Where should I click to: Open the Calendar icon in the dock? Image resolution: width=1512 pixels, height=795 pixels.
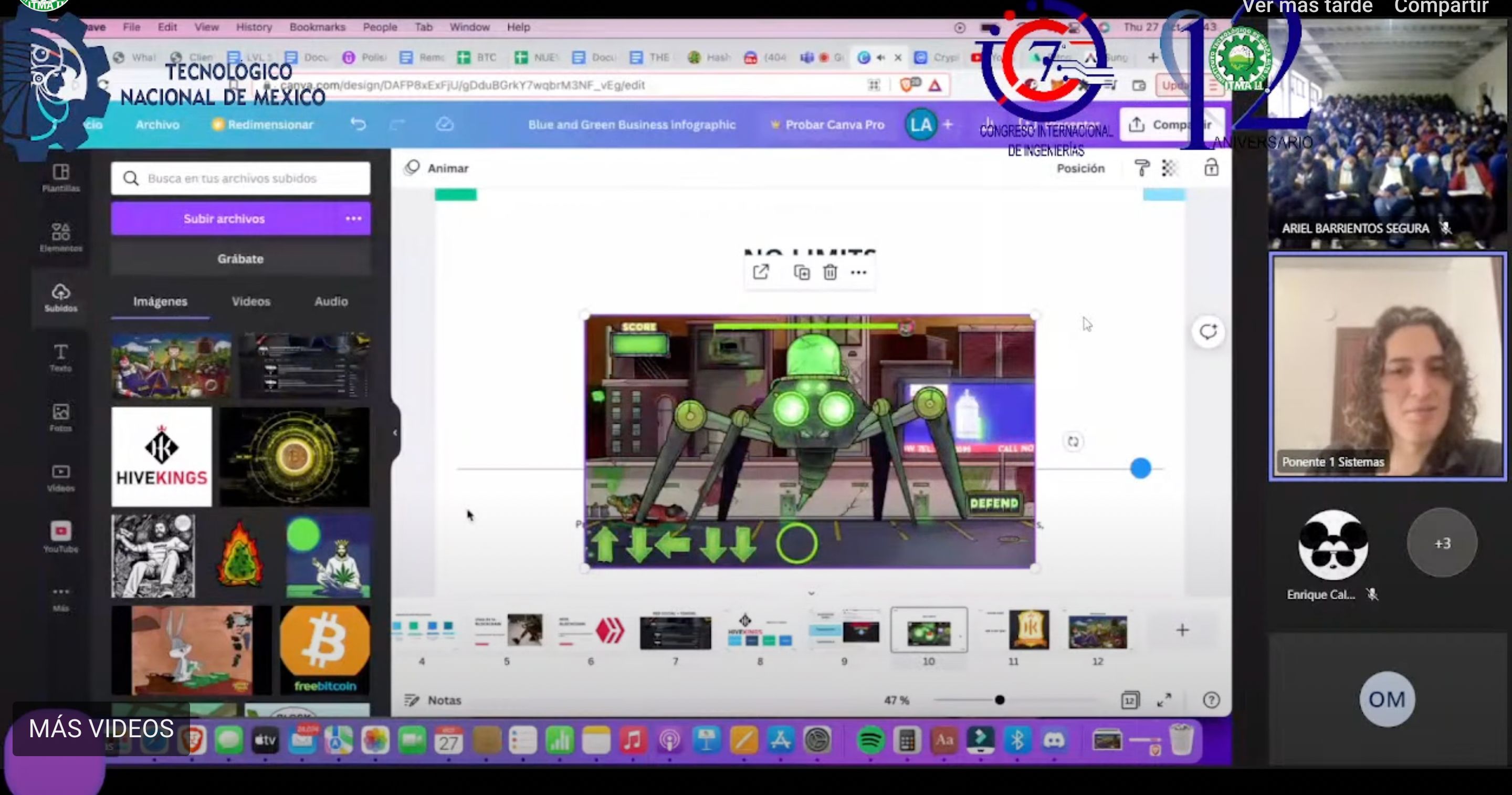pos(448,740)
